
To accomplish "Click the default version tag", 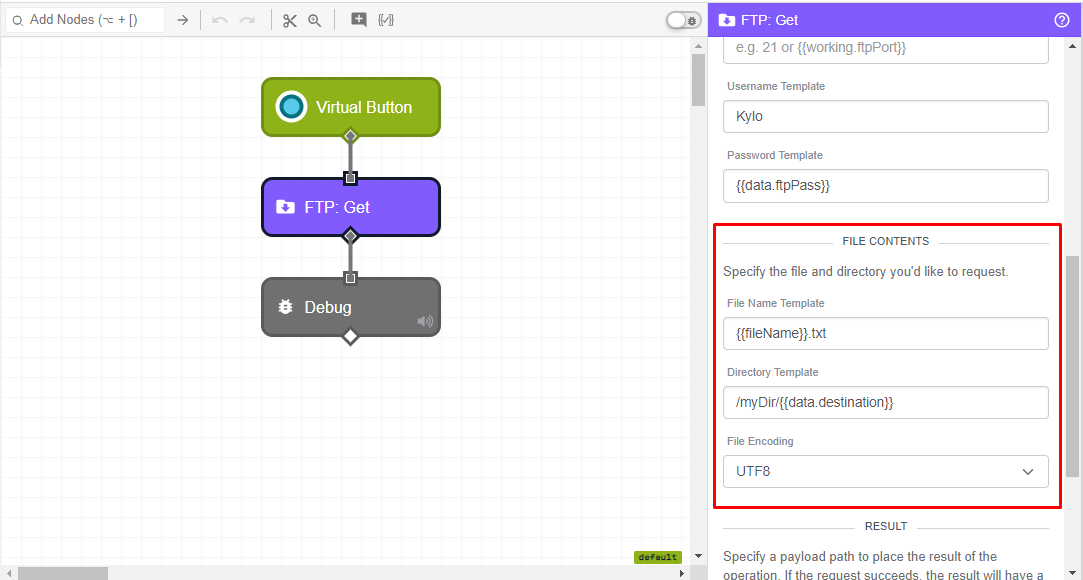I will [658, 557].
